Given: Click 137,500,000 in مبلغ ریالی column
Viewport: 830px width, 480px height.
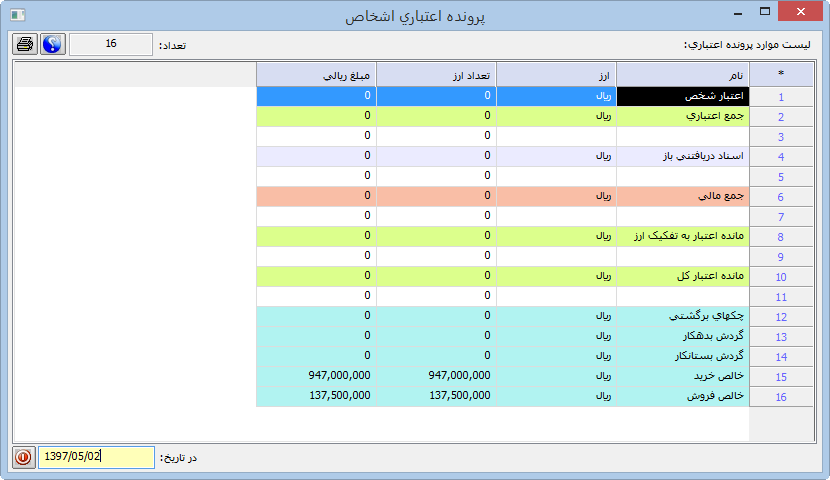Looking at the screenshot, I should pos(317,396).
